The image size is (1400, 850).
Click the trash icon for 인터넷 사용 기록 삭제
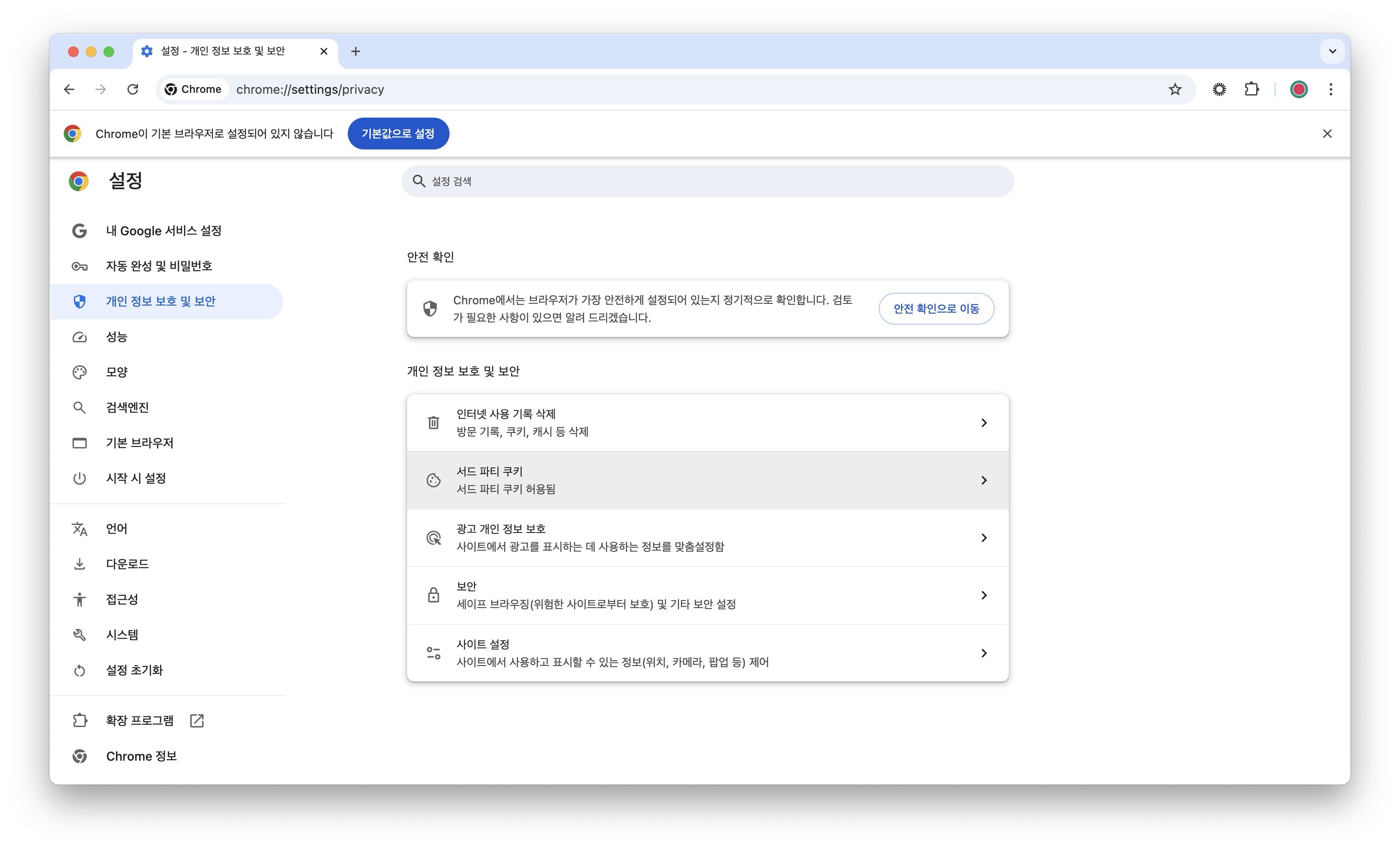[434, 423]
